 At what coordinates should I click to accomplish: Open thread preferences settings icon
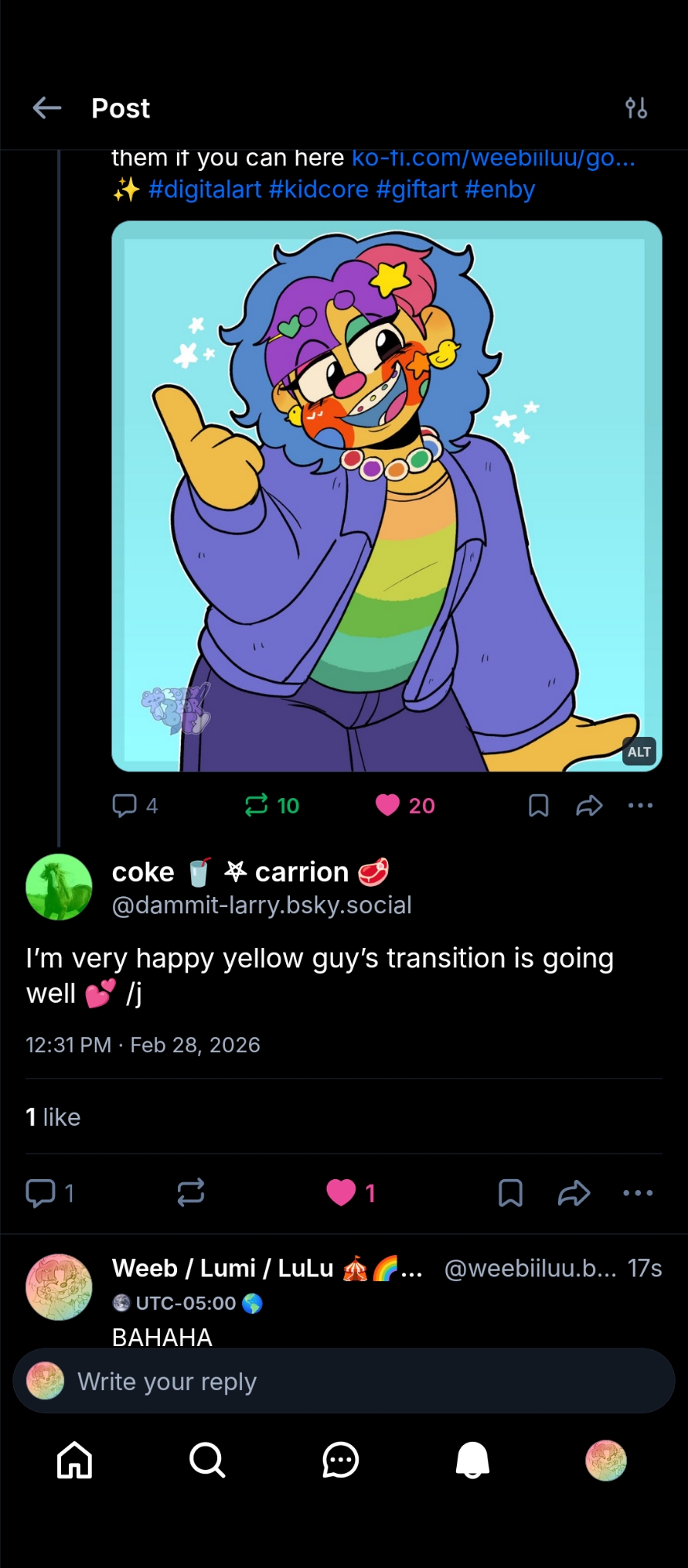[635, 108]
